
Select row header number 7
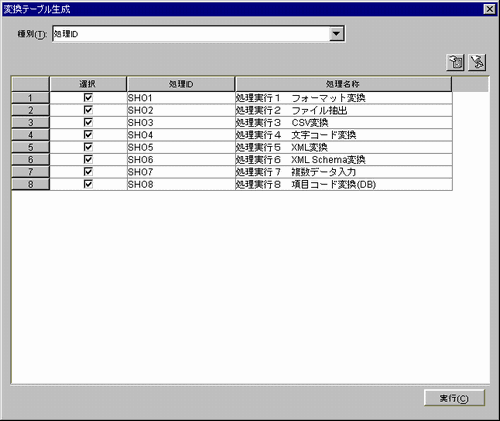point(30,172)
